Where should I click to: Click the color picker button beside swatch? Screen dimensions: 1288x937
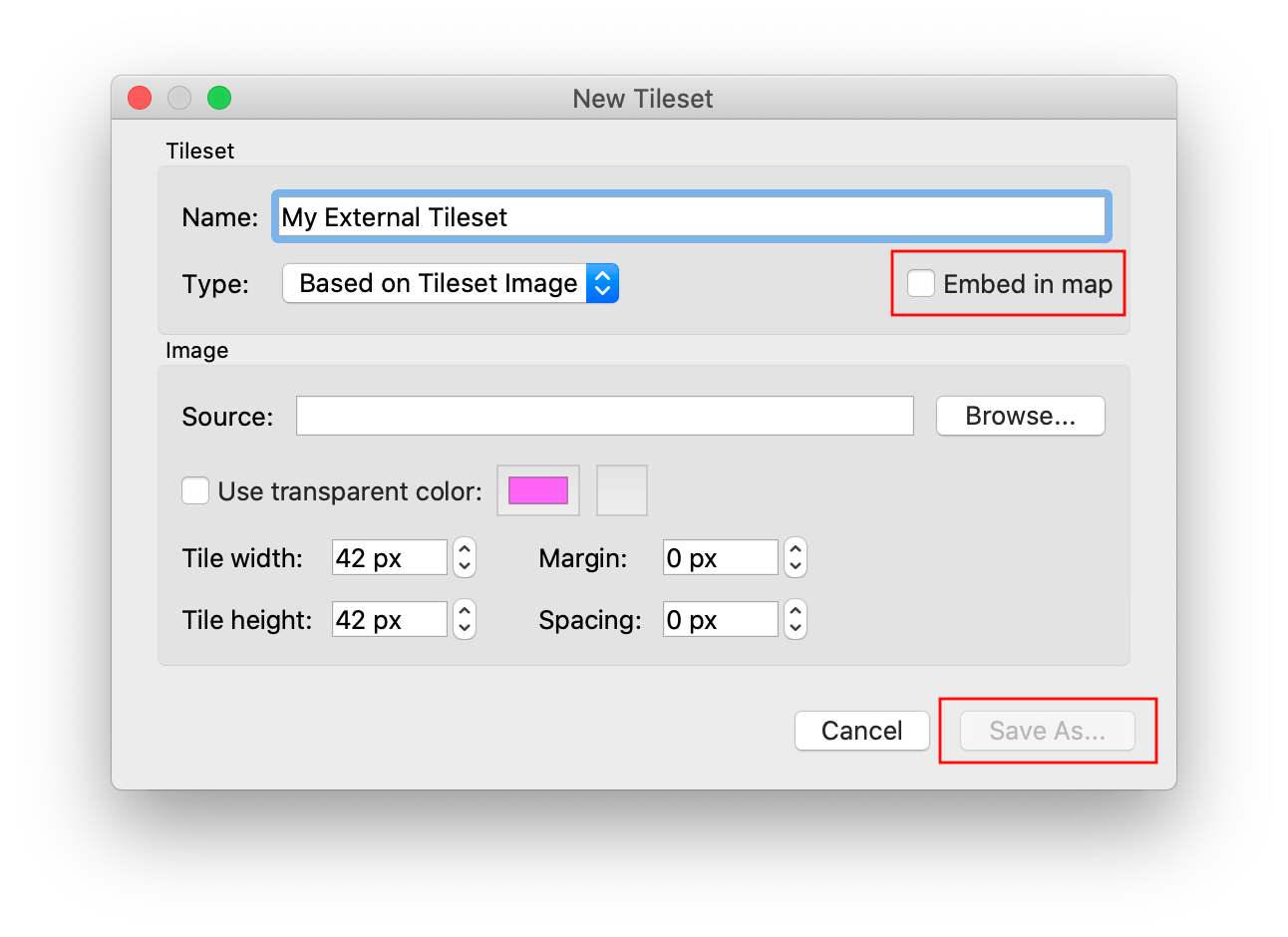coord(622,490)
